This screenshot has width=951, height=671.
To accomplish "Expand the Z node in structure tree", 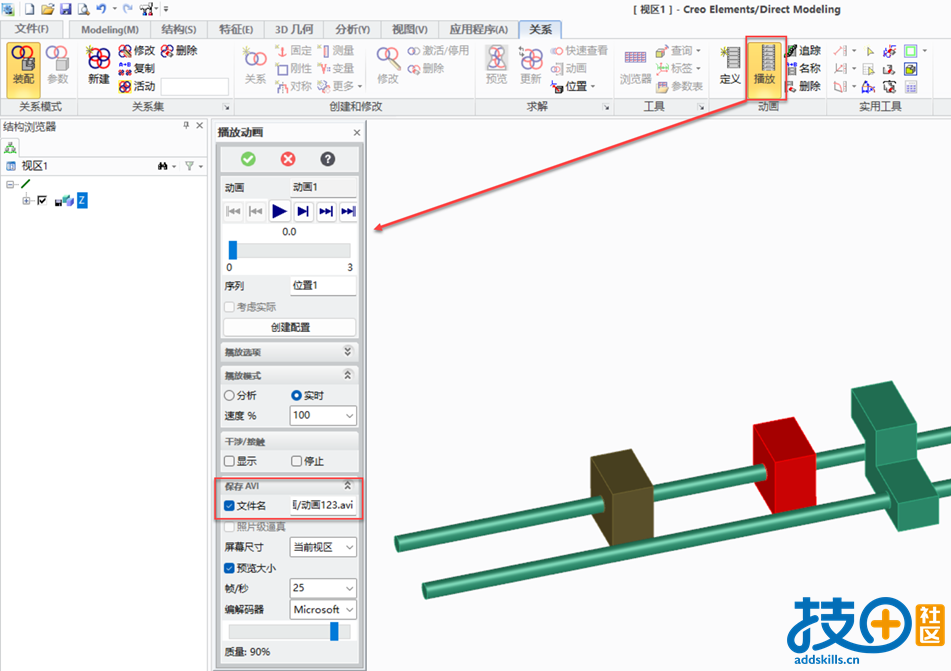I will point(26,200).
